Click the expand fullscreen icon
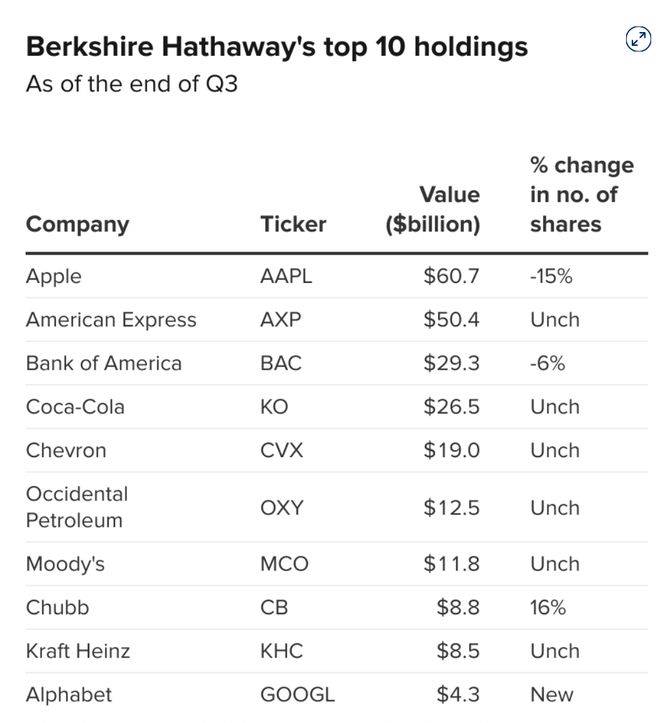The height and width of the screenshot is (723, 660). click(x=637, y=39)
